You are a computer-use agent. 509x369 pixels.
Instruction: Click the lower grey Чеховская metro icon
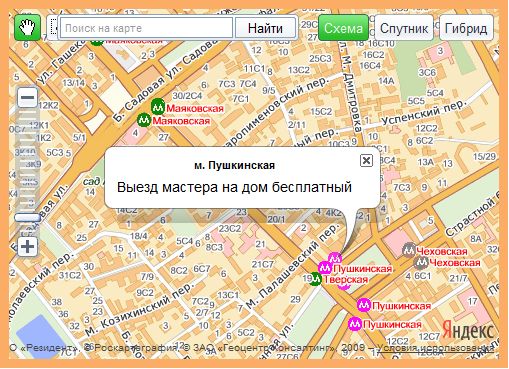click(421, 263)
